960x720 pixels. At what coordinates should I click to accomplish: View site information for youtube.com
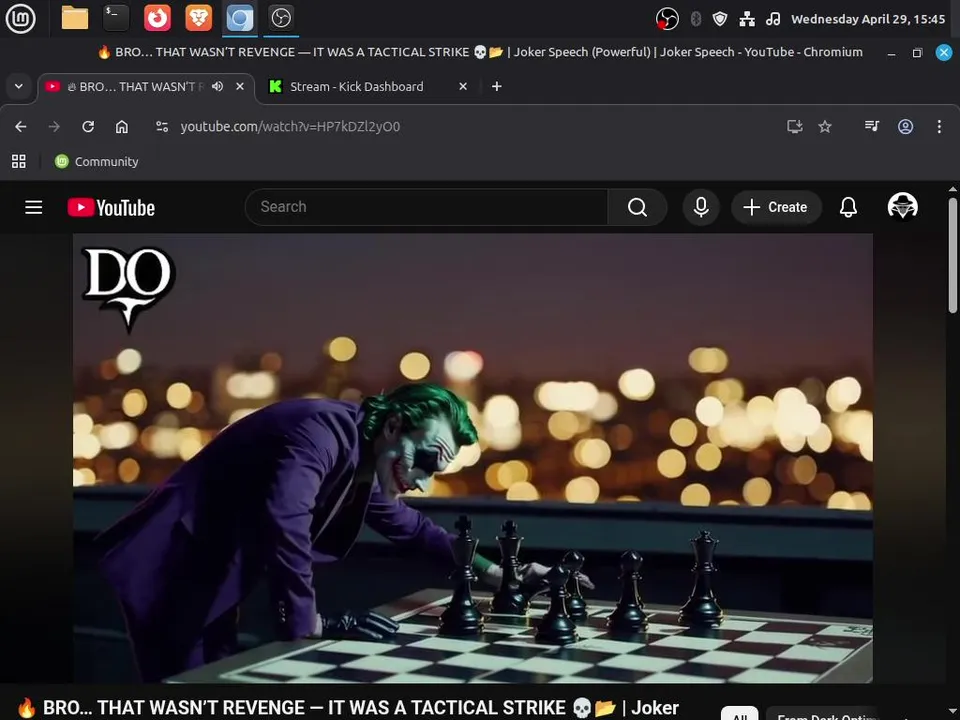[x=162, y=127]
